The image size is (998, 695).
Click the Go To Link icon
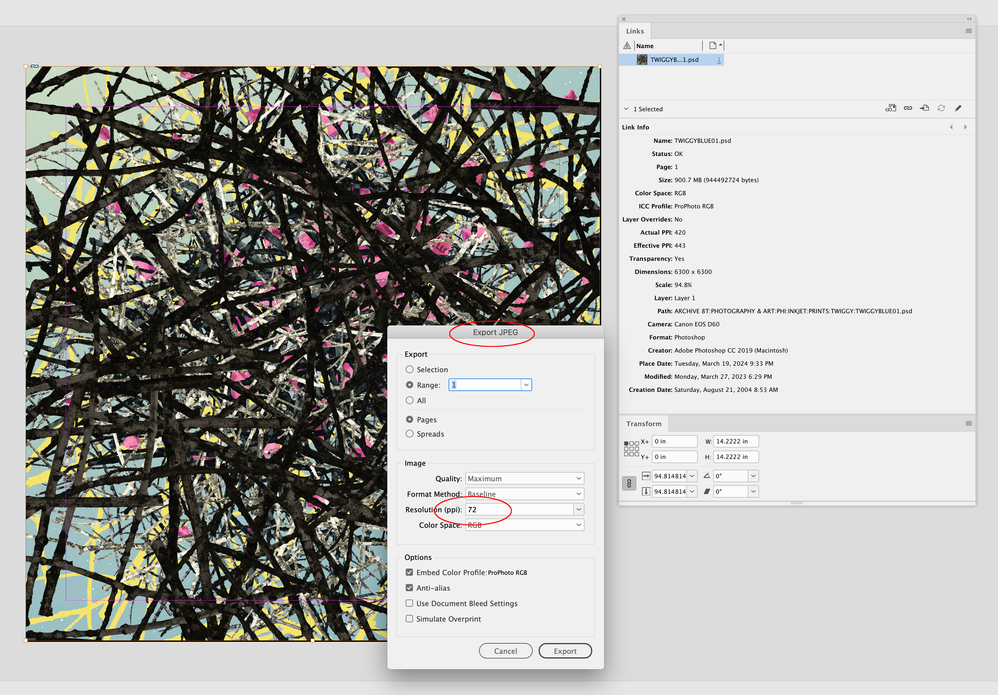pyautogui.click(x=924, y=108)
